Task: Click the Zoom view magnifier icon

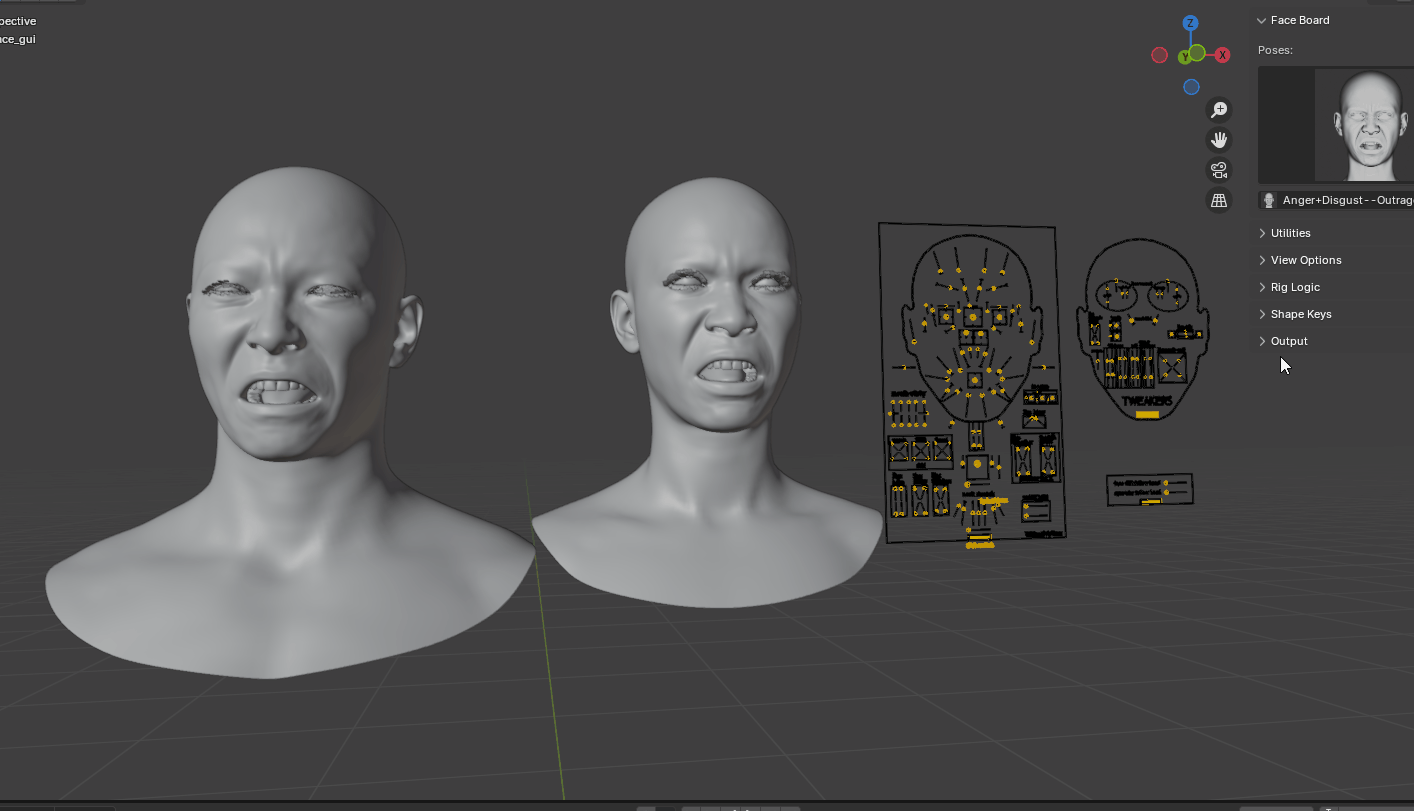Action: [x=1219, y=110]
